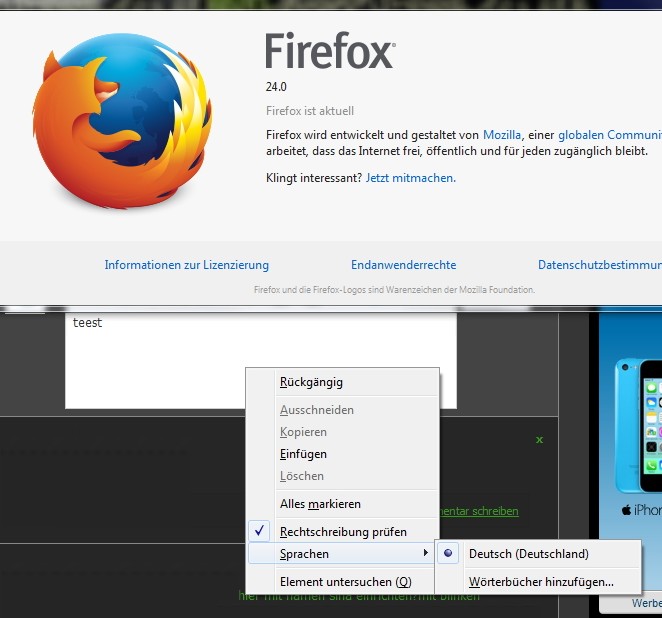The width and height of the screenshot is (662, 618).
Task: Click inside the text field containing 'teest'
Action: coord(261,361)
